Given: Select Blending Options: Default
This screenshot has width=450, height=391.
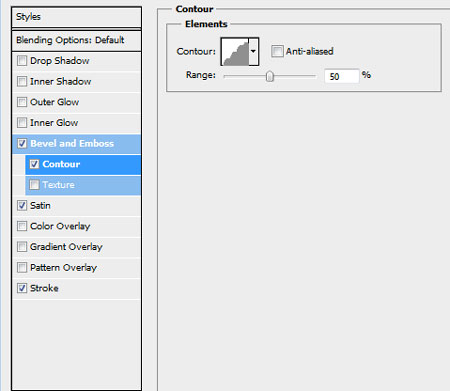Looking at the screenshot, I should pos(76,41).
